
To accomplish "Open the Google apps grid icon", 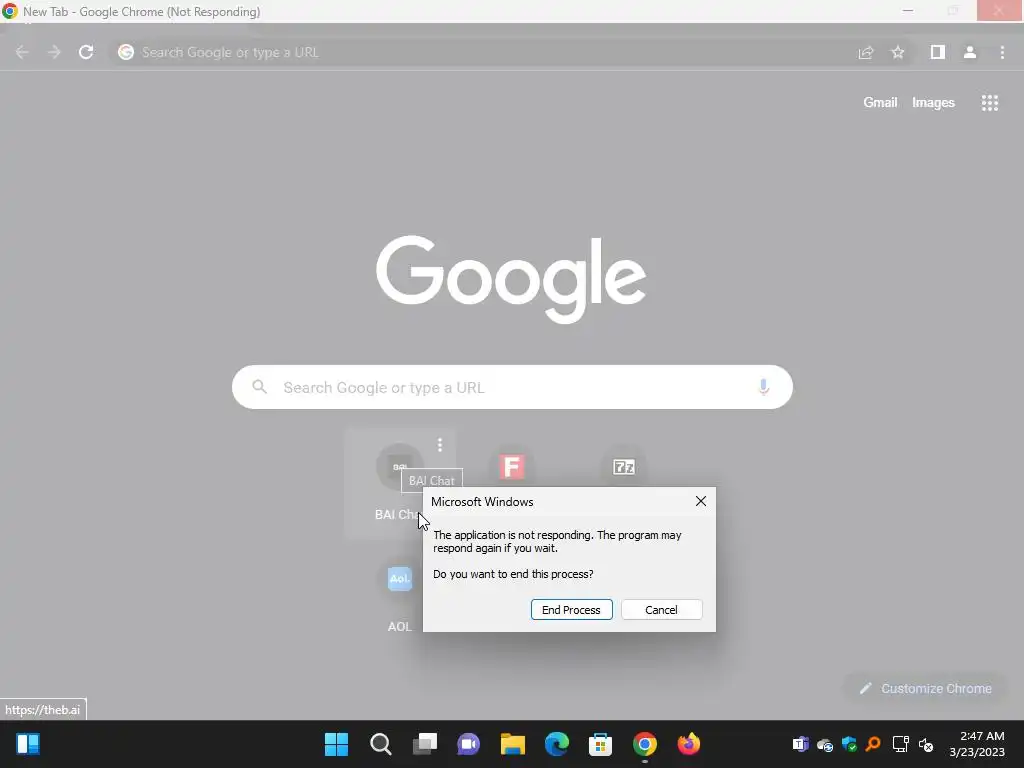I will click(x=990, y=103).
